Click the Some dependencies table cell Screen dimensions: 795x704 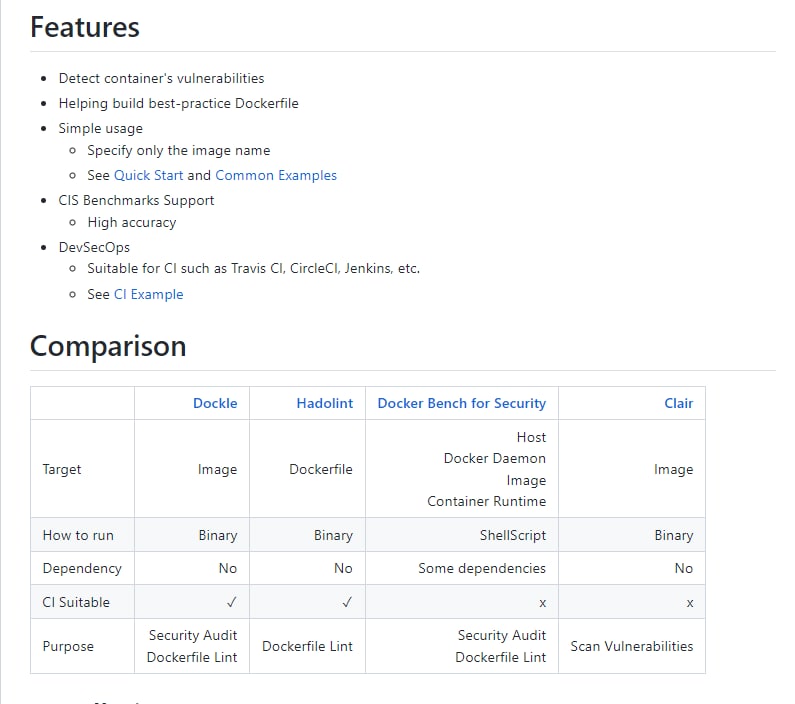(482, 568)
